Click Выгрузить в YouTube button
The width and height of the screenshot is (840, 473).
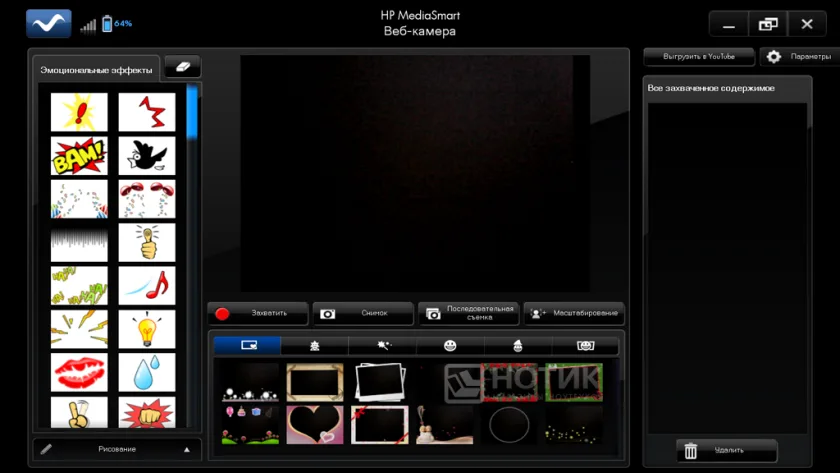[699, 56]
